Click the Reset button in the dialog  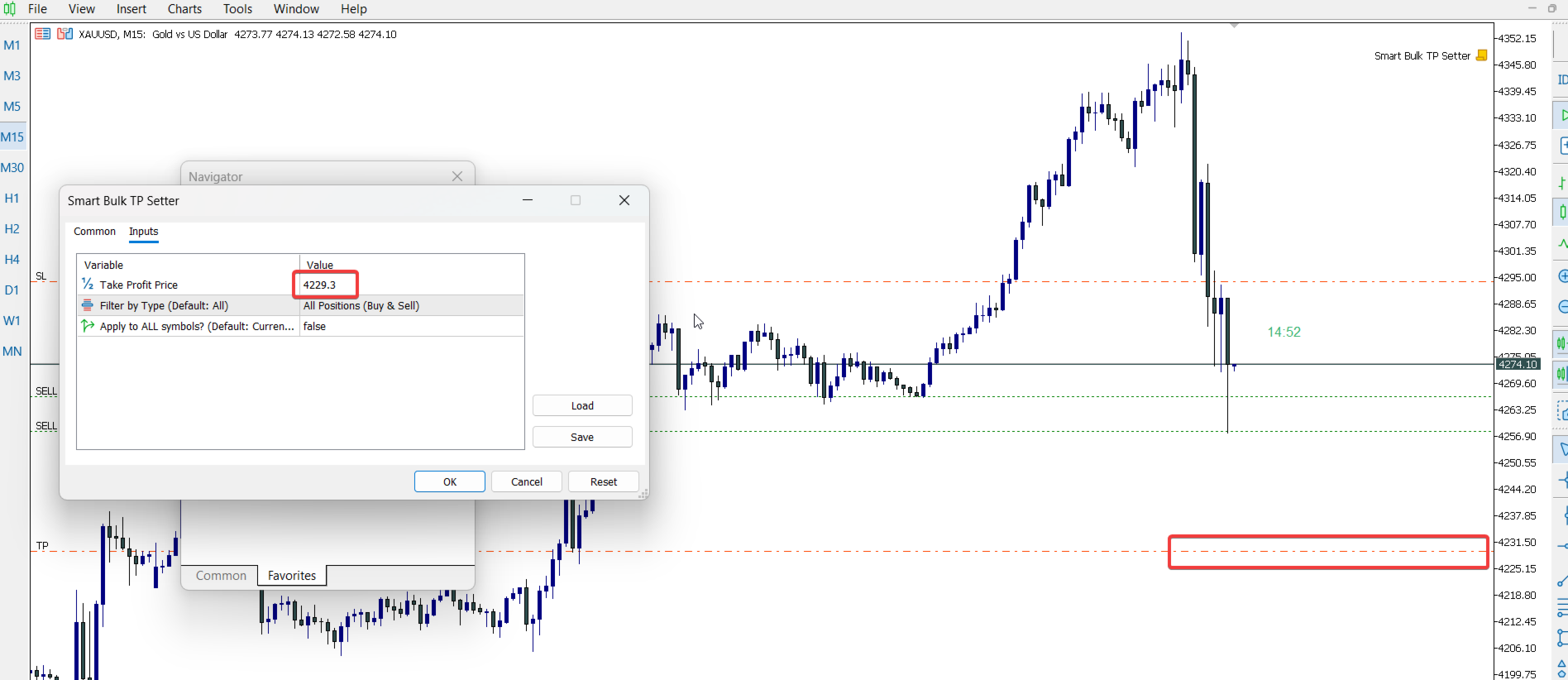point(603,482)
